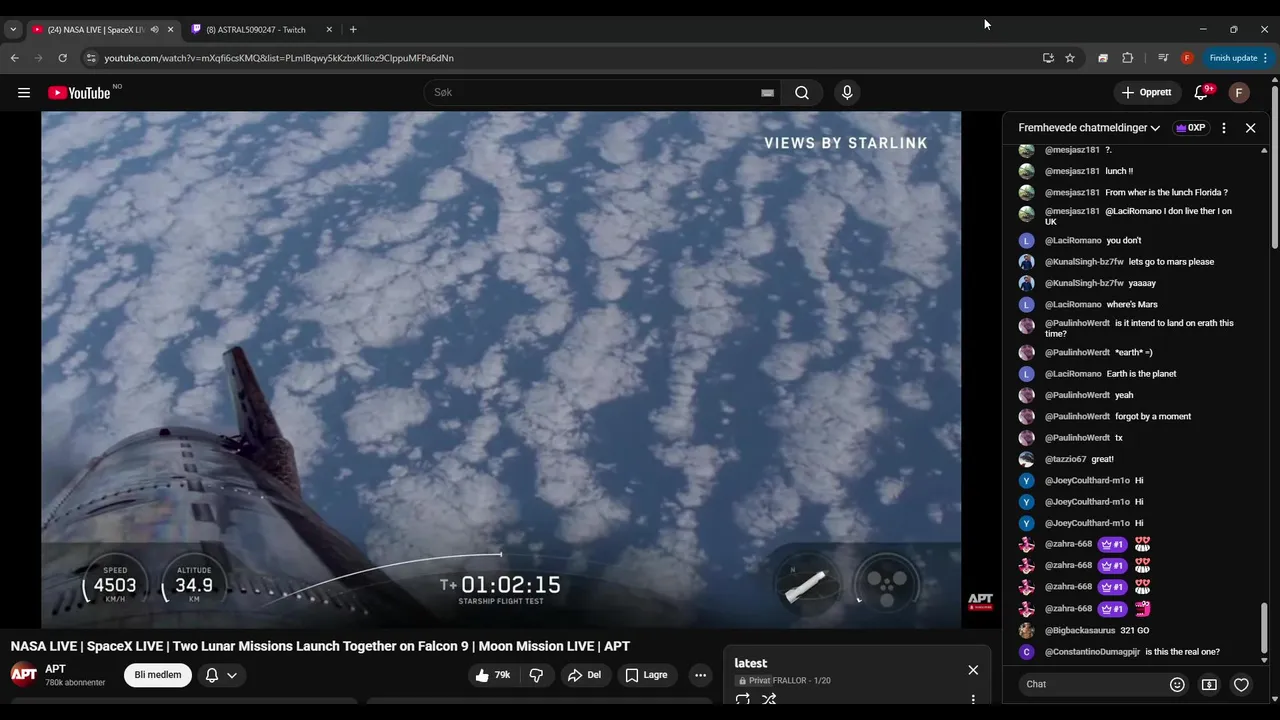Image resolution: width=1280 pixels, height=720 pixels.
Task: Share the video with Del button
Action: tap(585, 675)
